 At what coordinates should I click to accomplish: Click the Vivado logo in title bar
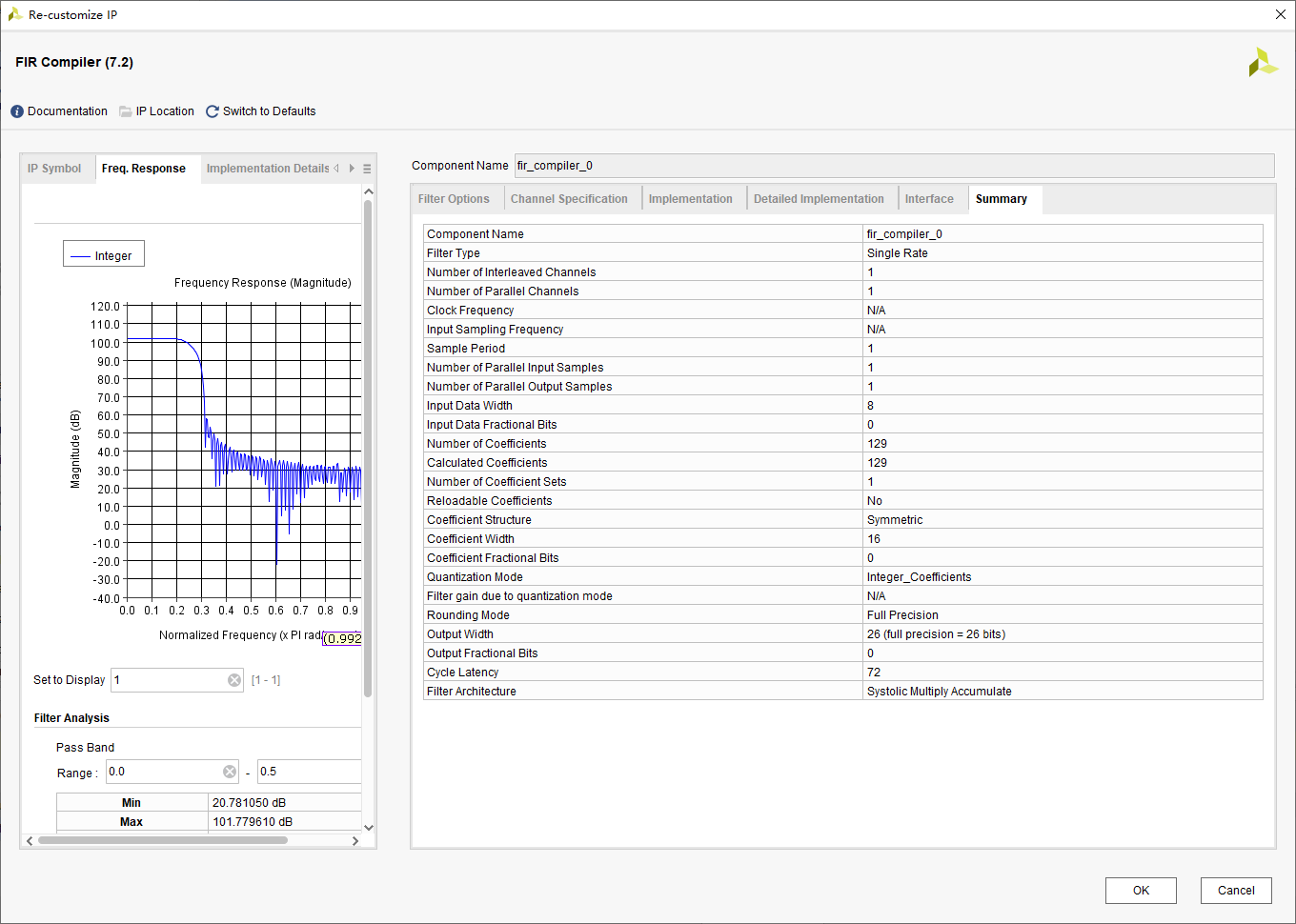(x=15, y=14)
